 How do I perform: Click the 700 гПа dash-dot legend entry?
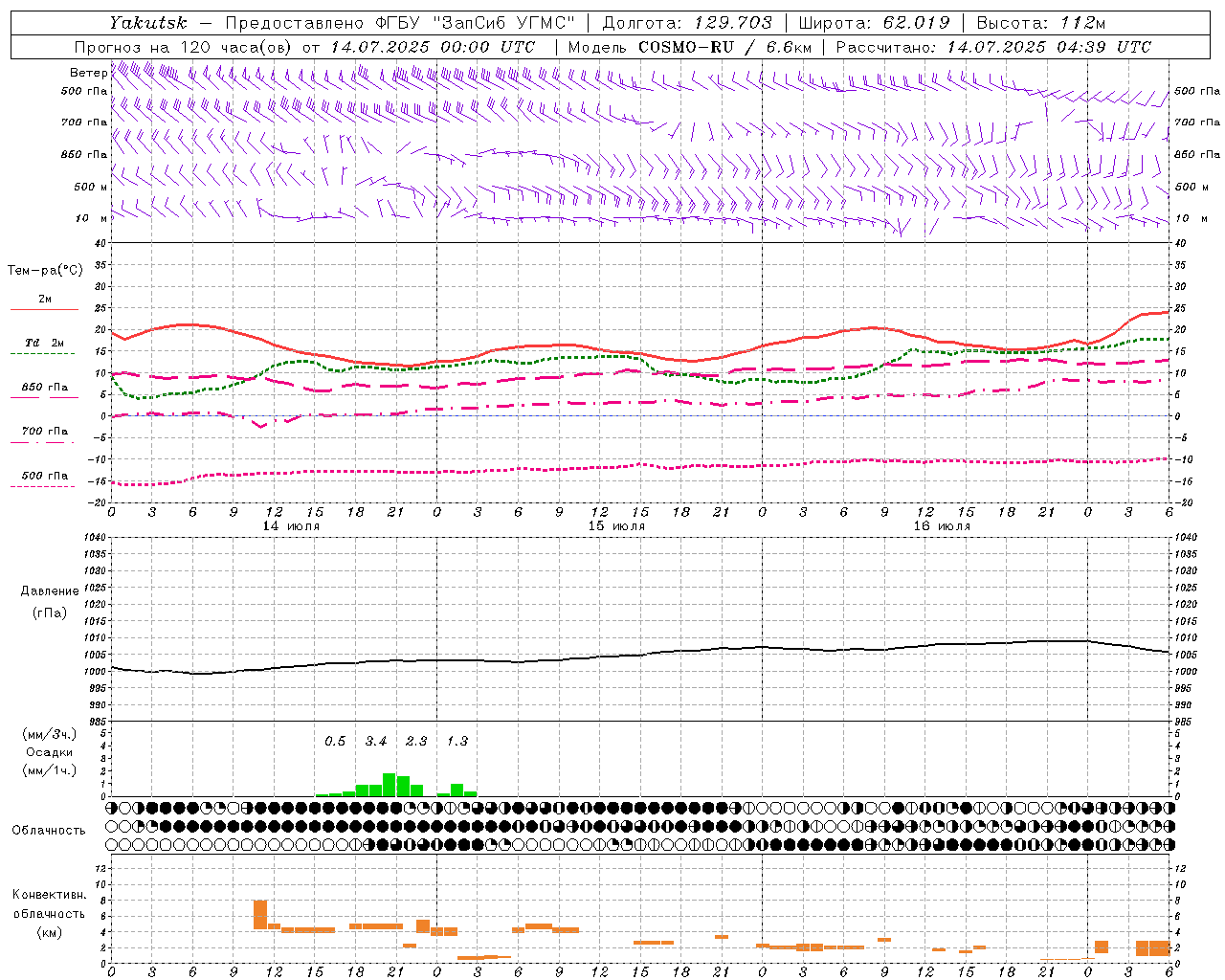44,434
